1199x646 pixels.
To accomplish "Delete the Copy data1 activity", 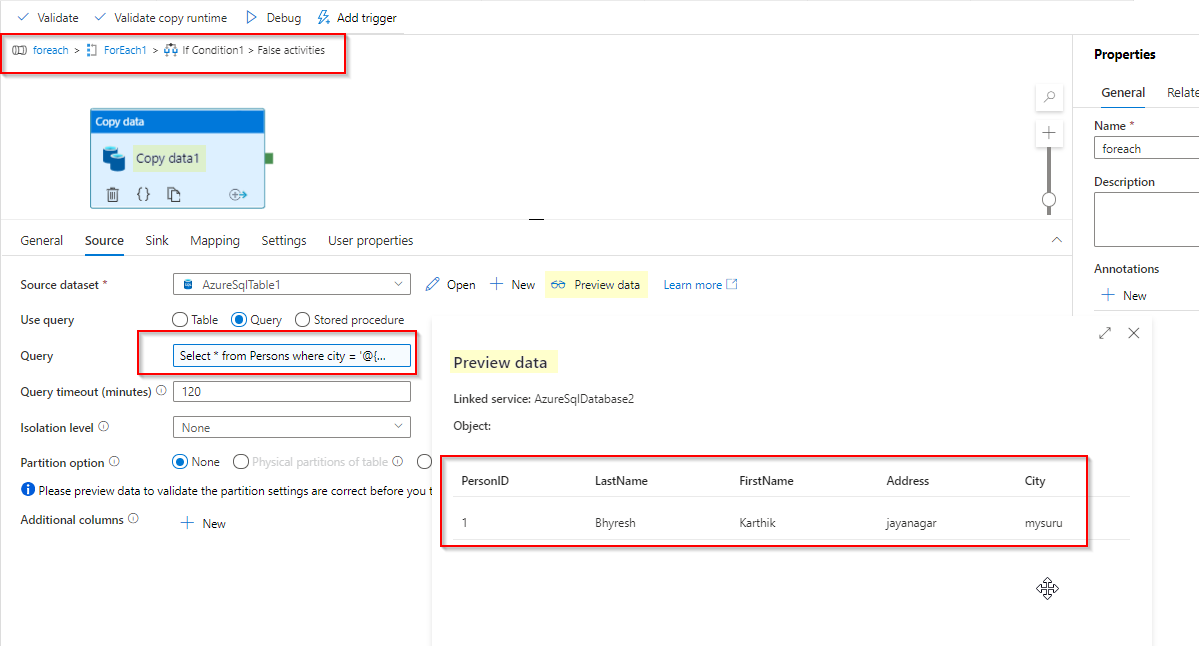I will pos(112,194).
